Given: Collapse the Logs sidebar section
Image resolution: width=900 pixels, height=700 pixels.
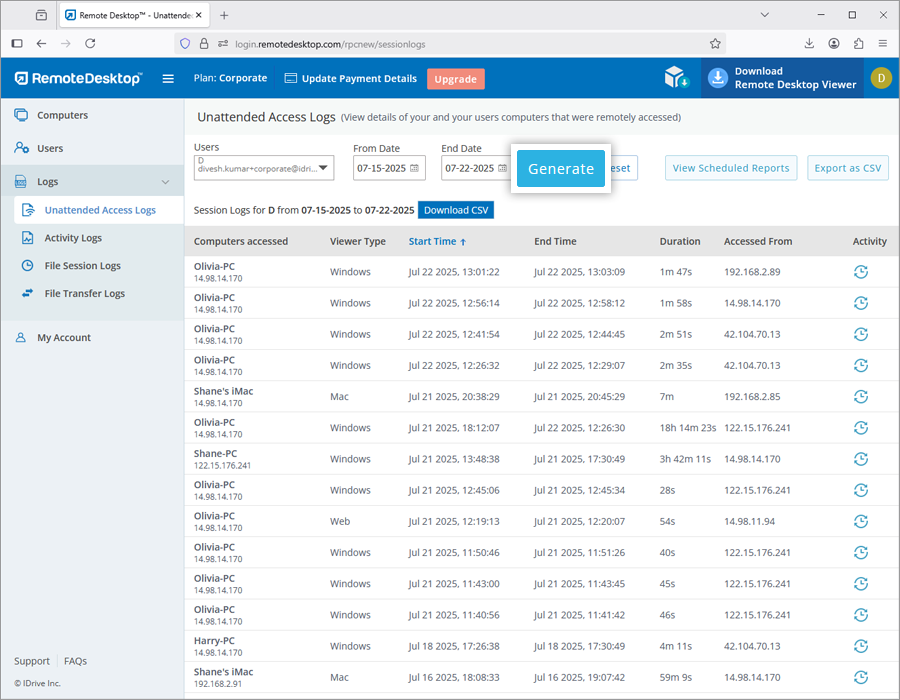Looking at the screenshot, I should pyautogui.click(x=165, y=182).
